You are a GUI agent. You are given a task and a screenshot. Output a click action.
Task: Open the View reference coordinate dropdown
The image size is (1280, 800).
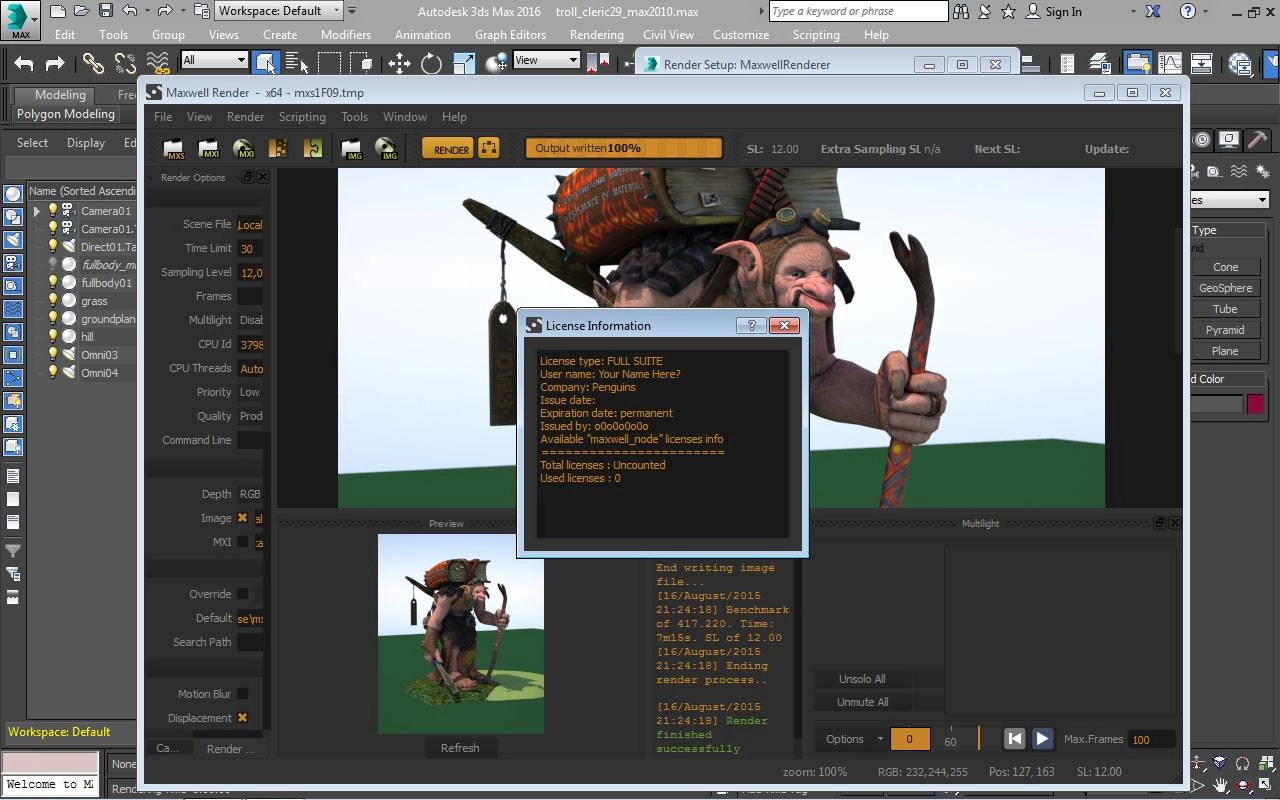[x=546, y=60]
